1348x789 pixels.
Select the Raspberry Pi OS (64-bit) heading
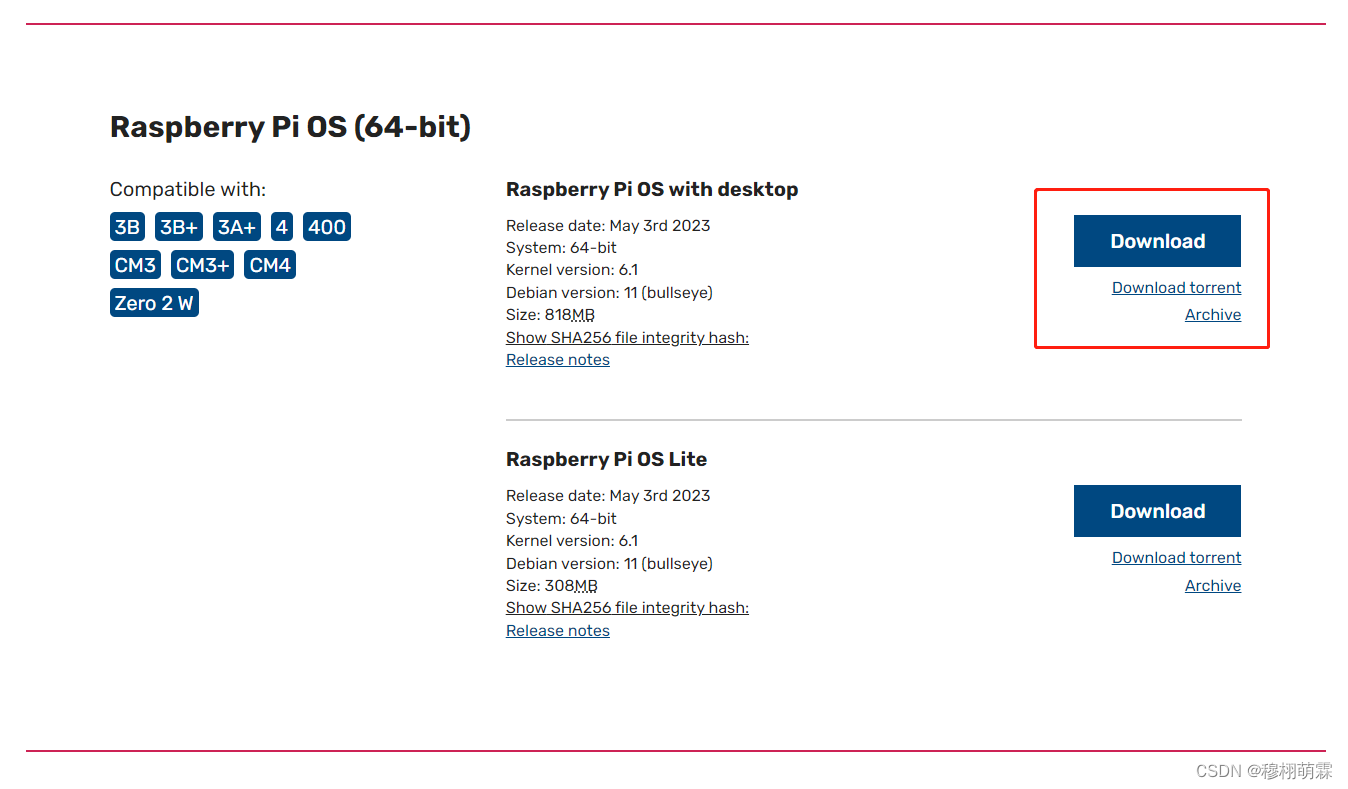coord(290,127)
